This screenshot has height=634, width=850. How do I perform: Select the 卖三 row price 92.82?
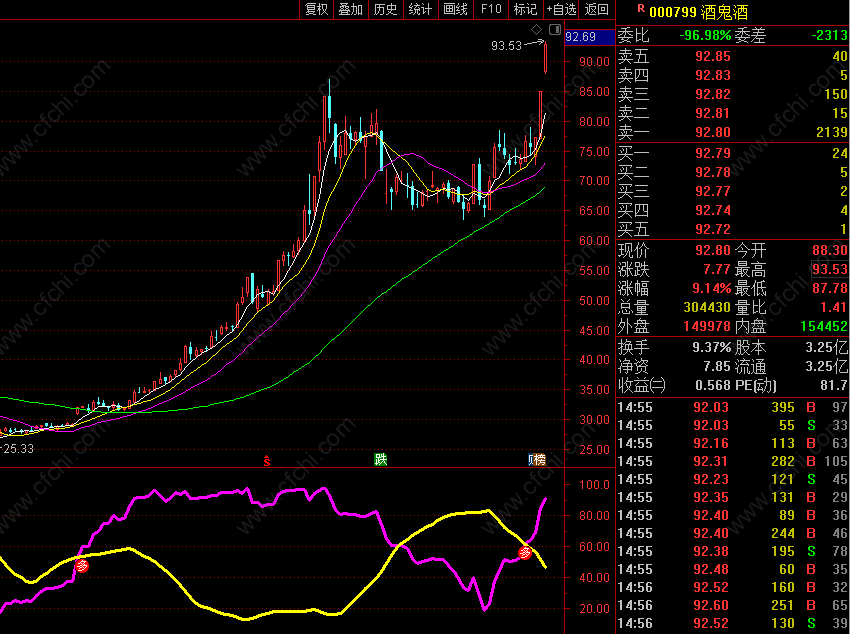(713, 94)
